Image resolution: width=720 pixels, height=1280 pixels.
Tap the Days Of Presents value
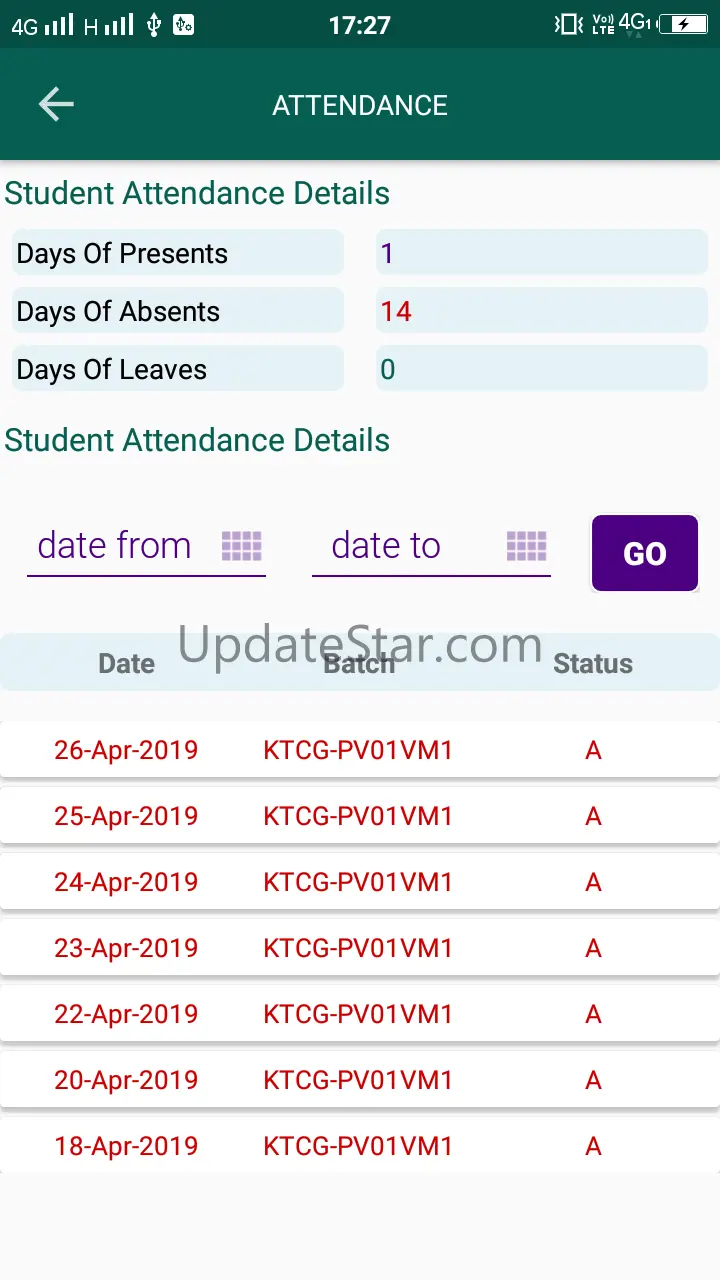point(388,254)
